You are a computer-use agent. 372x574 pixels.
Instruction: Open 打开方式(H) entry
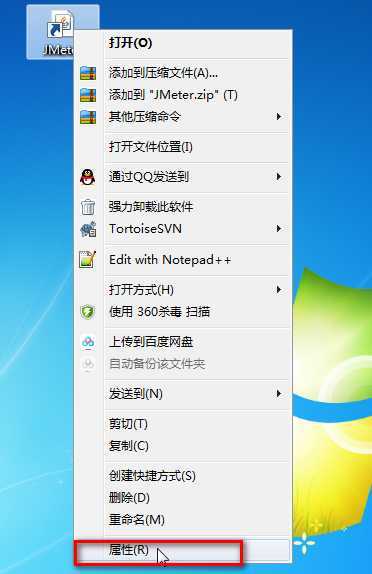(183, 290)
